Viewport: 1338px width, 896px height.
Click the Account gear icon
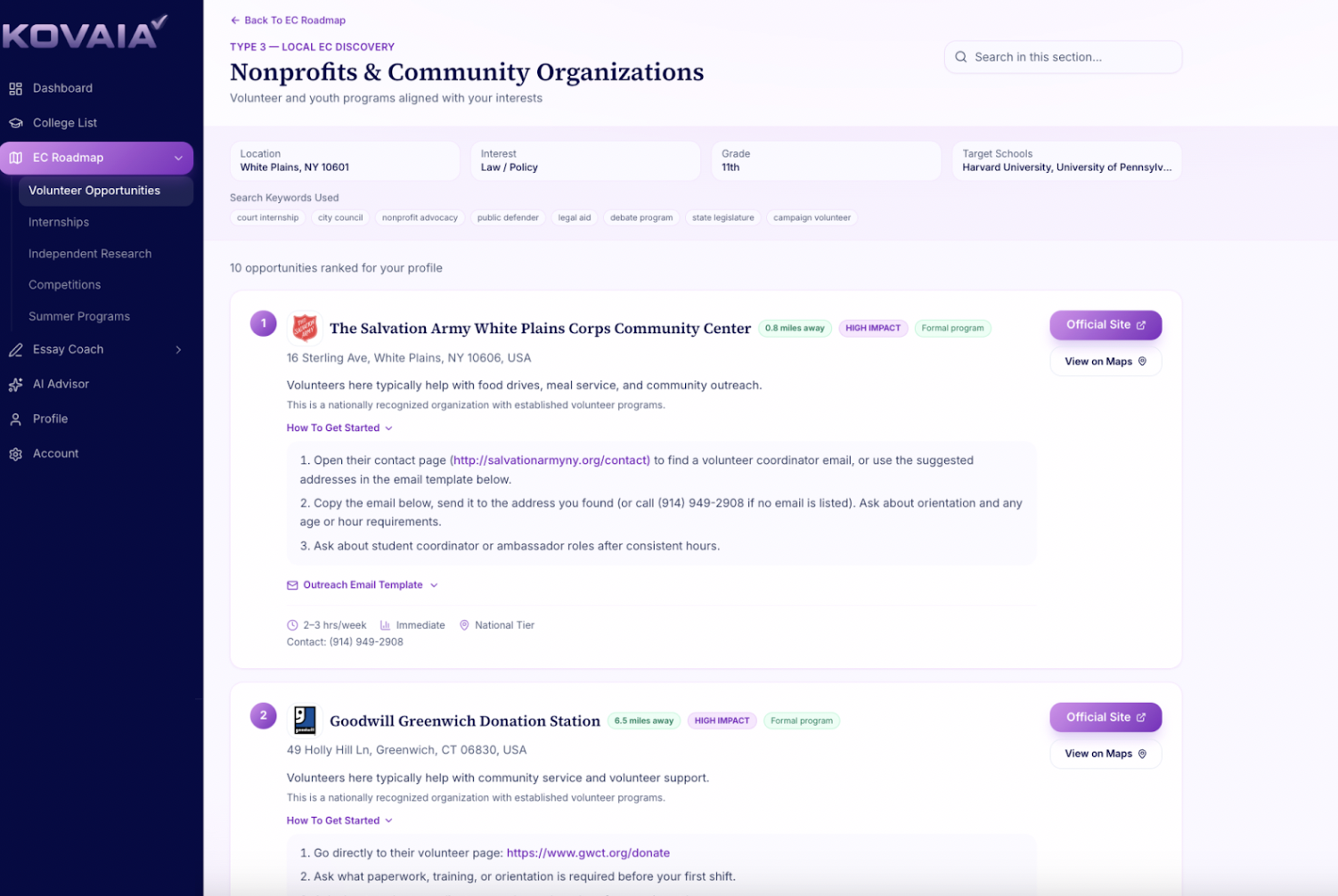point(15,454)
